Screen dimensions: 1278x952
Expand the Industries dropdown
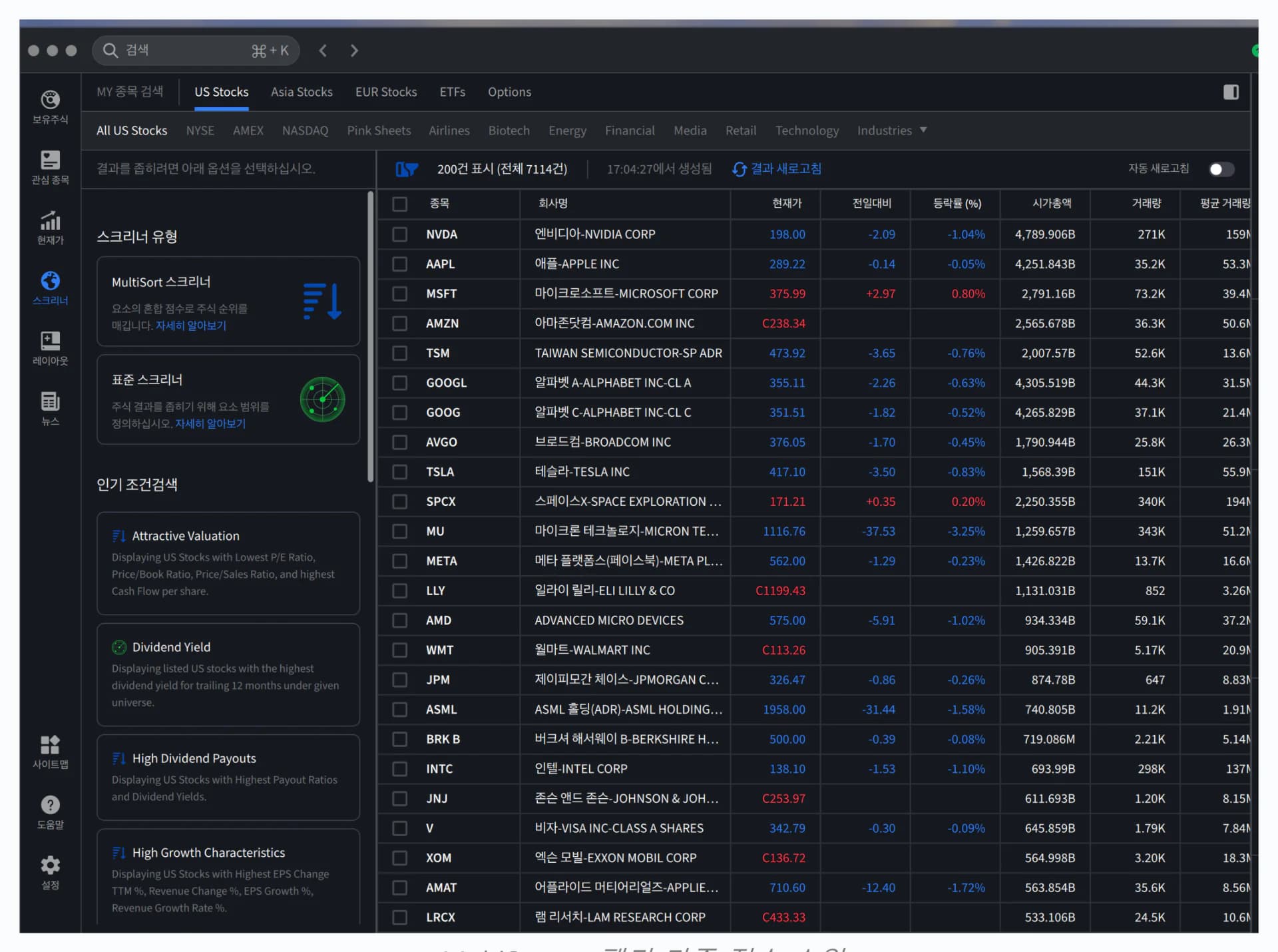click(x=892, y=130)
